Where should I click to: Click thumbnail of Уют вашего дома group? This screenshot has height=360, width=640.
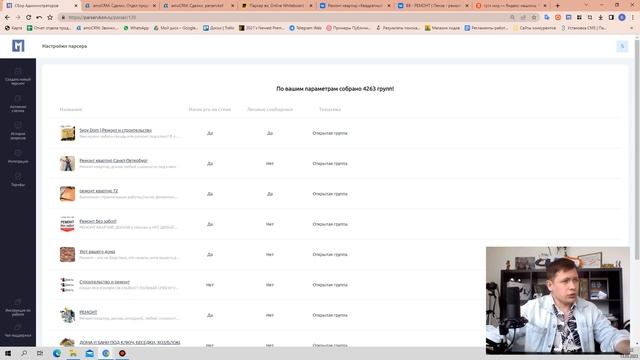click(x=67, y=254)
